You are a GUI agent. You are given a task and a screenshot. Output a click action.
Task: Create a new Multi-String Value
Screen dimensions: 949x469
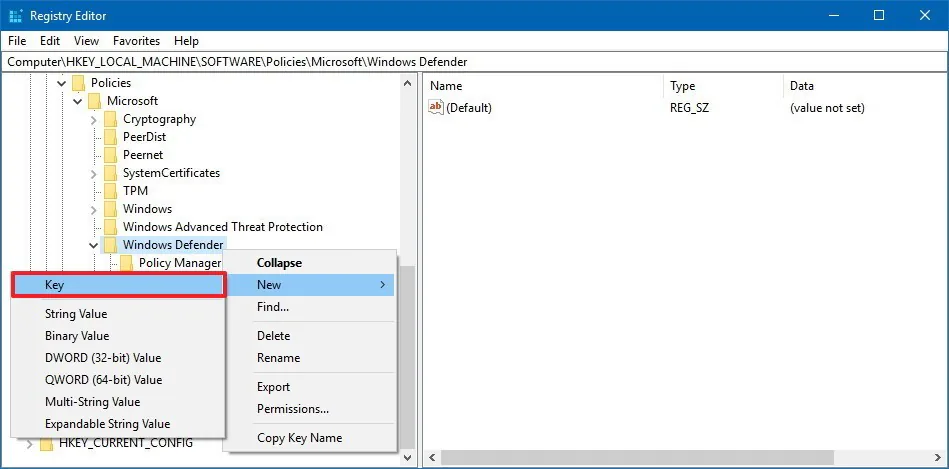[x=119, y=402]
